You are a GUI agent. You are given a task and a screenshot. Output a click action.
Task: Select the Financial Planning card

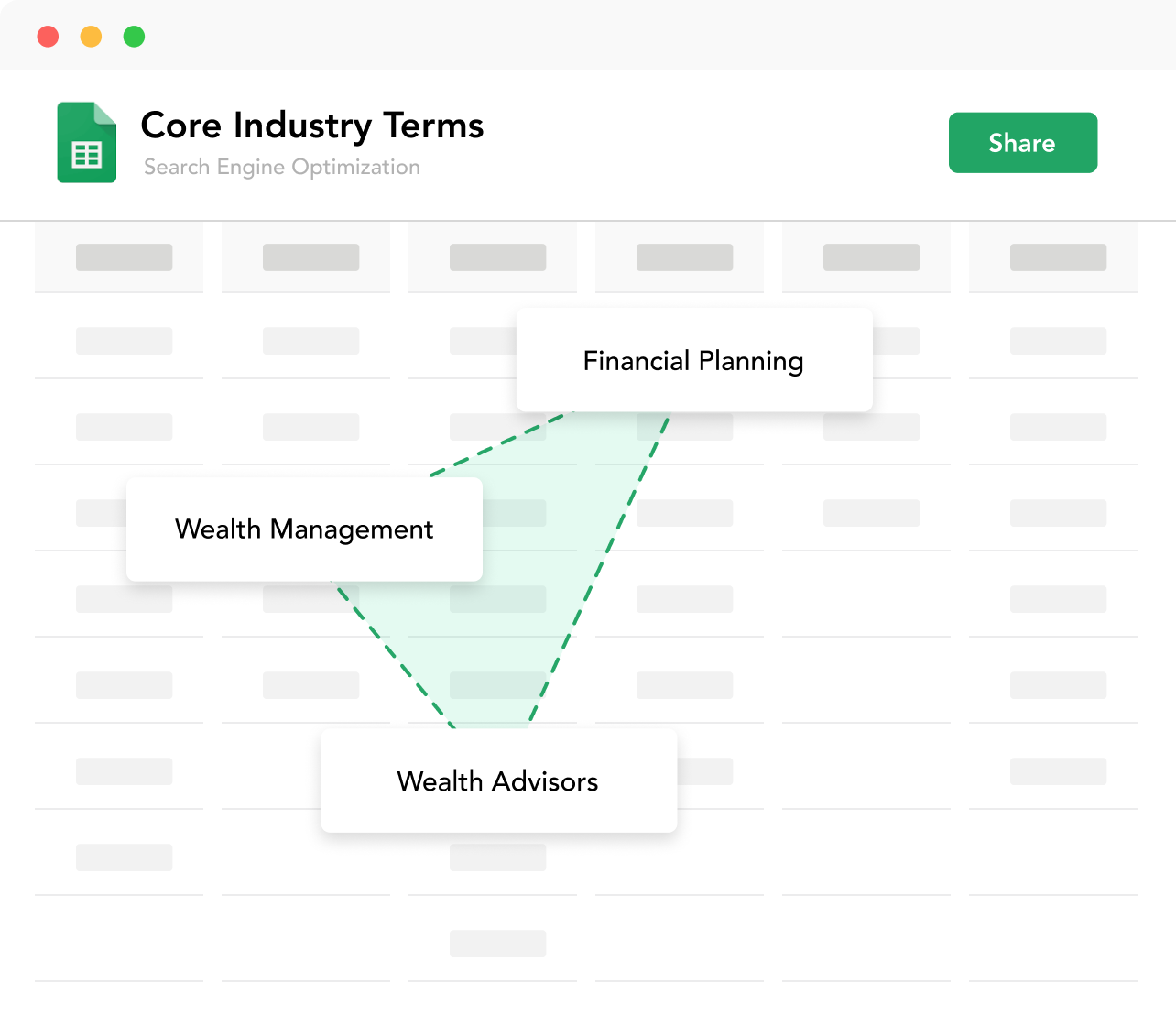coord(694,360)
